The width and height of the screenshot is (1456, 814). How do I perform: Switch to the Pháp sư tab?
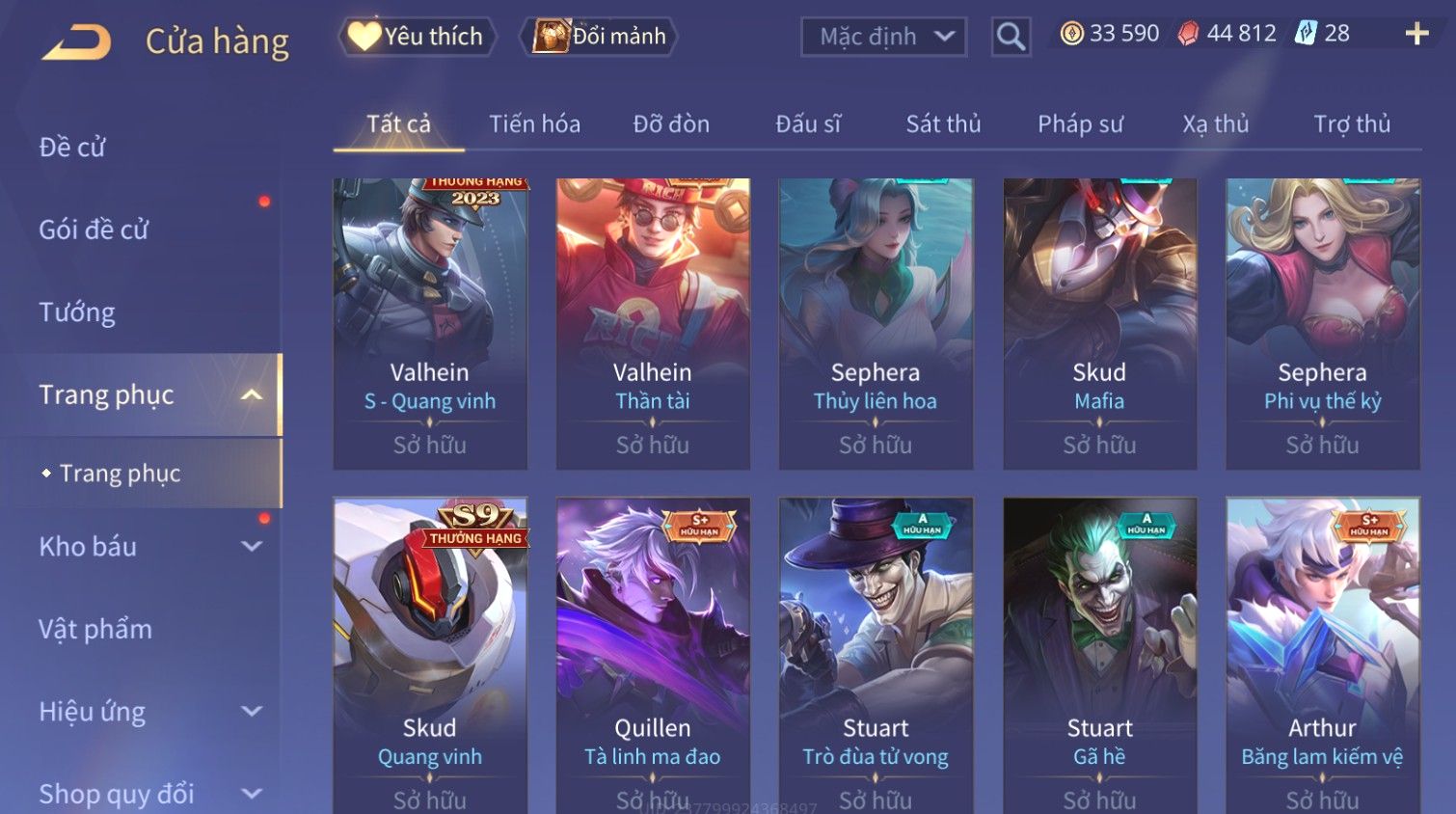(1080, 124)
